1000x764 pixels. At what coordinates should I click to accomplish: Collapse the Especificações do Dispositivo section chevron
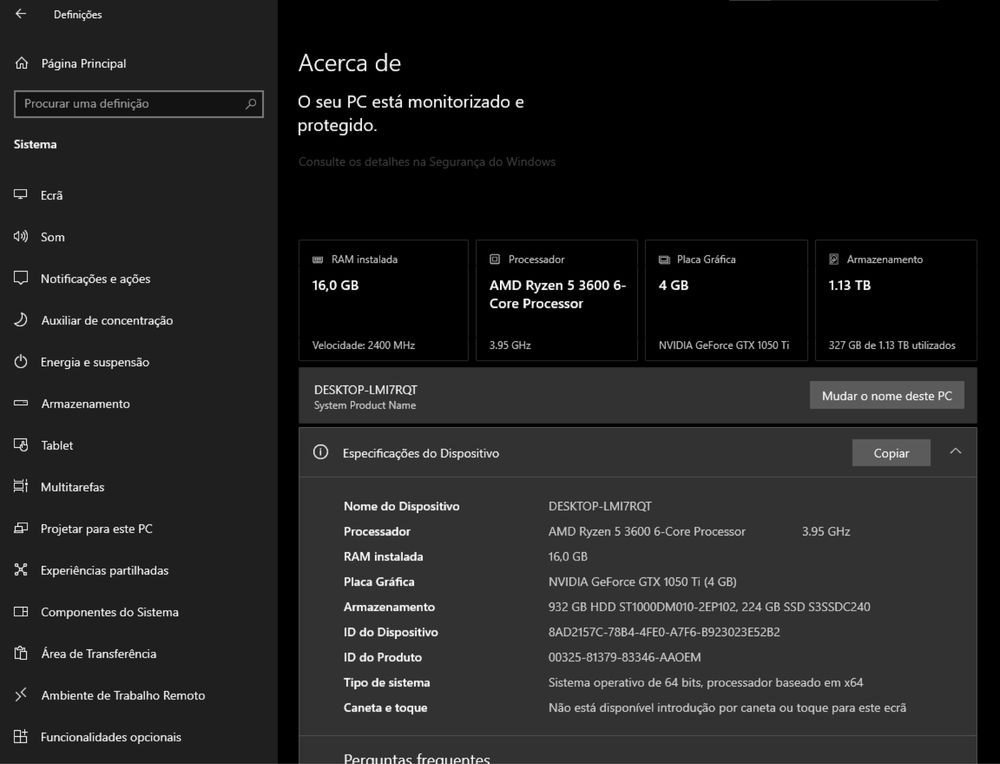click(x=955, y=452)
